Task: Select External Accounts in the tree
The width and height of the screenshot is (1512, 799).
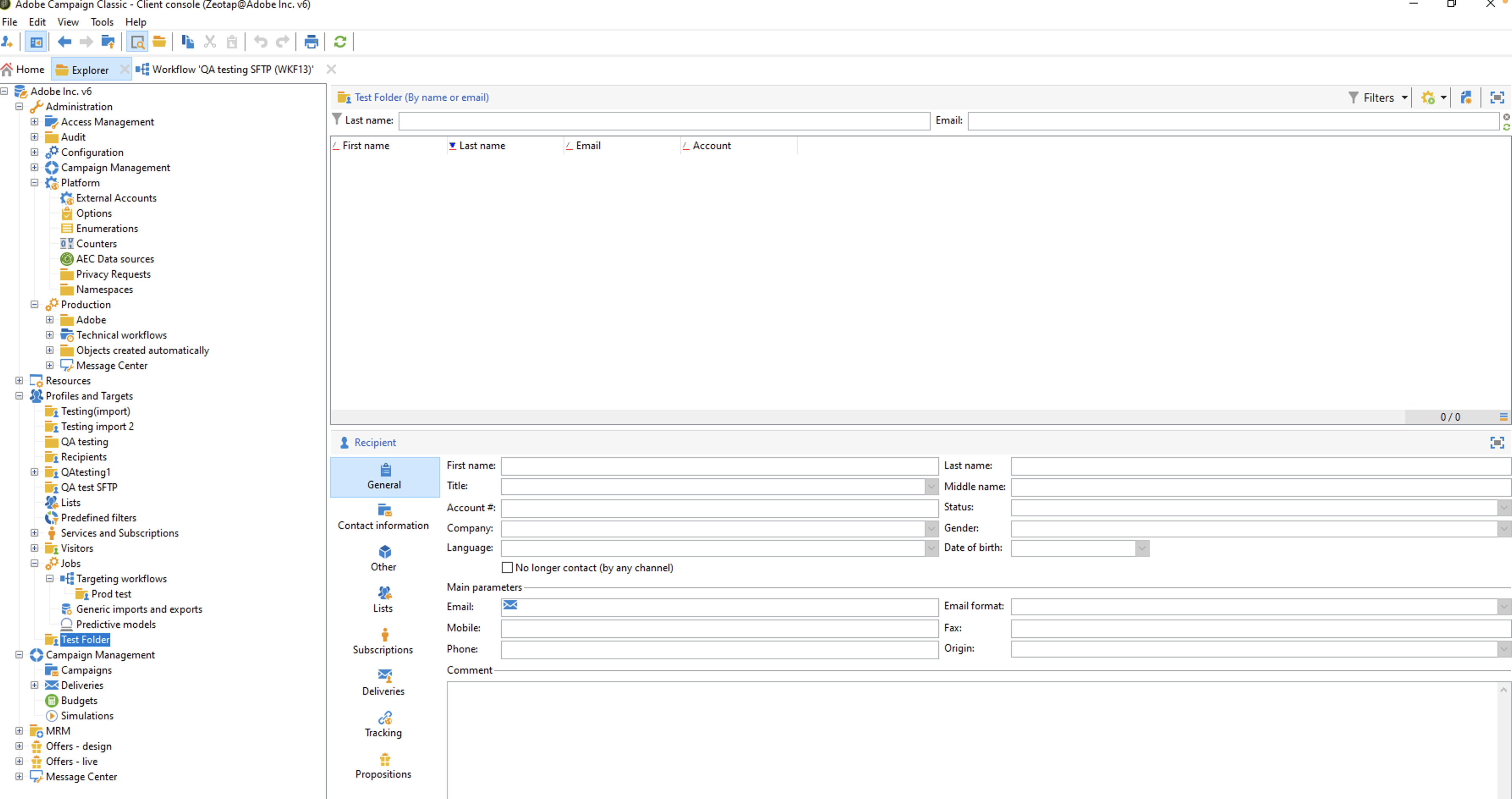Action: click(x=116, y=198)
